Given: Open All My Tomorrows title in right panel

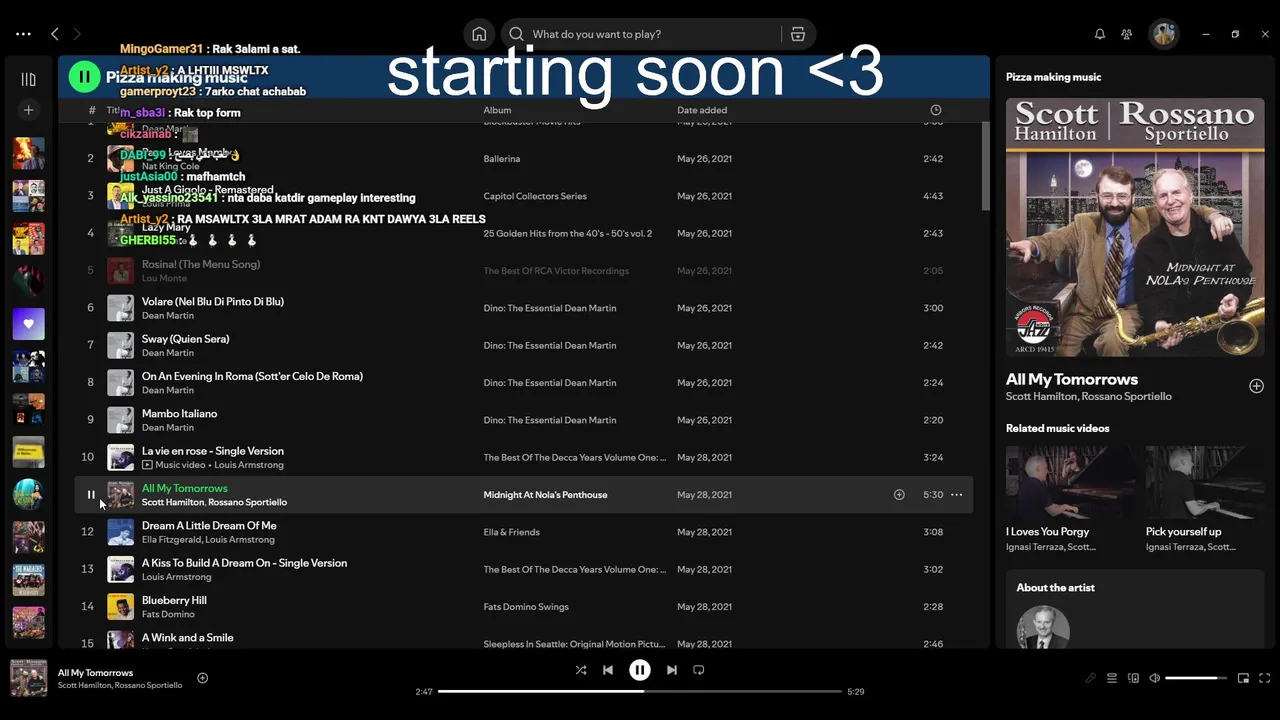Looking at the screenshot, I should (1072, 379).
